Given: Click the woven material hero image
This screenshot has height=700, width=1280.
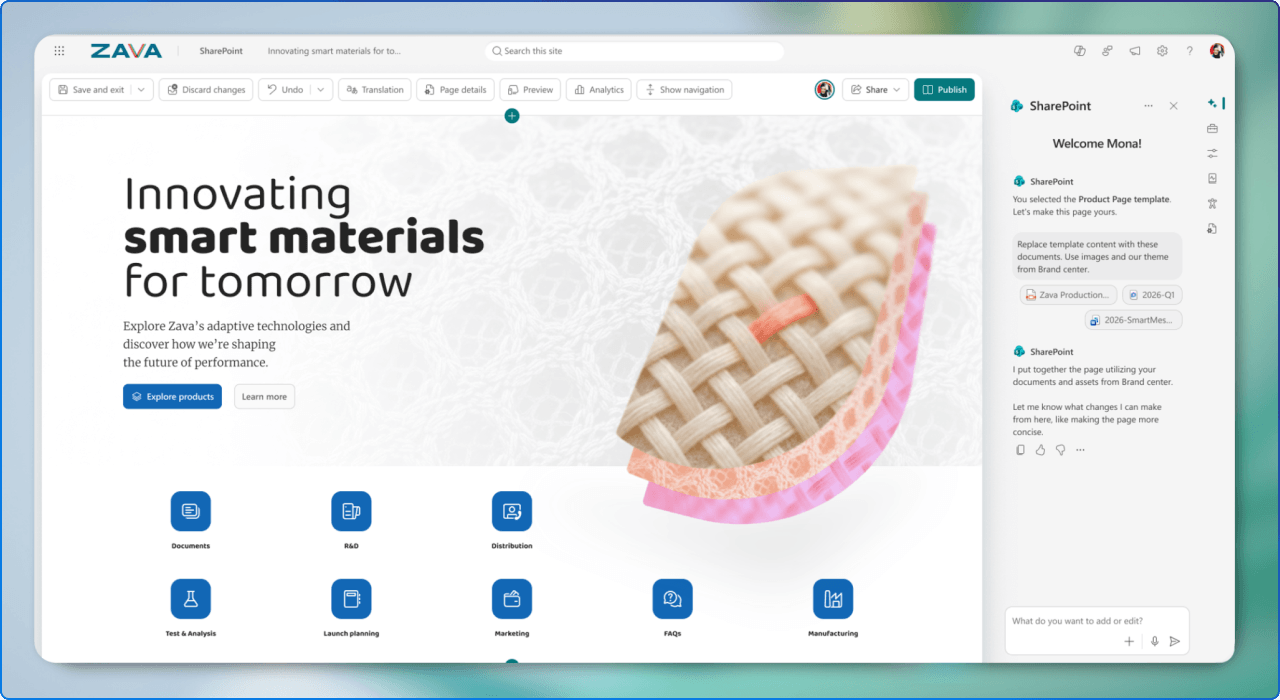Looking at the screenshot, I should click(x=778, y=345).
